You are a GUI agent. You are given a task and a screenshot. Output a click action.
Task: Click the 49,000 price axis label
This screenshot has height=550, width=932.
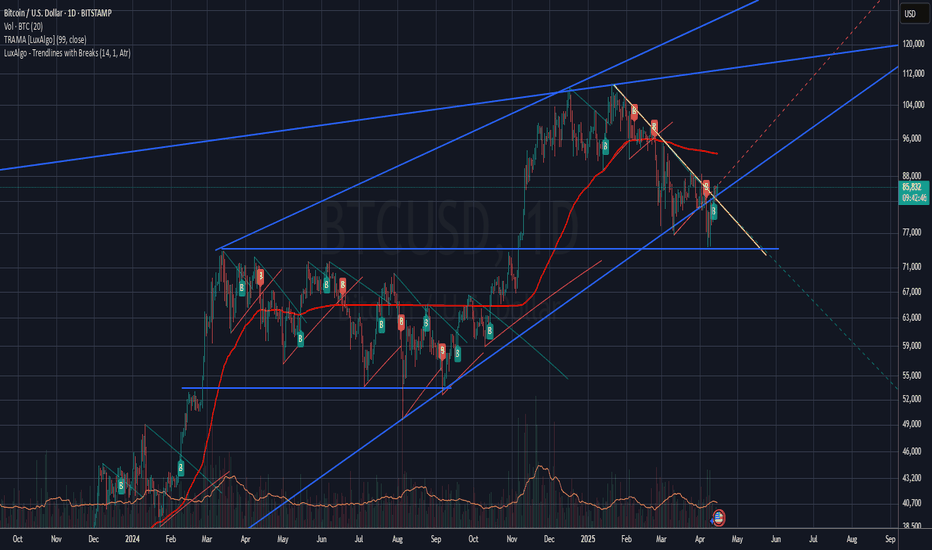[x=911, y=424]
